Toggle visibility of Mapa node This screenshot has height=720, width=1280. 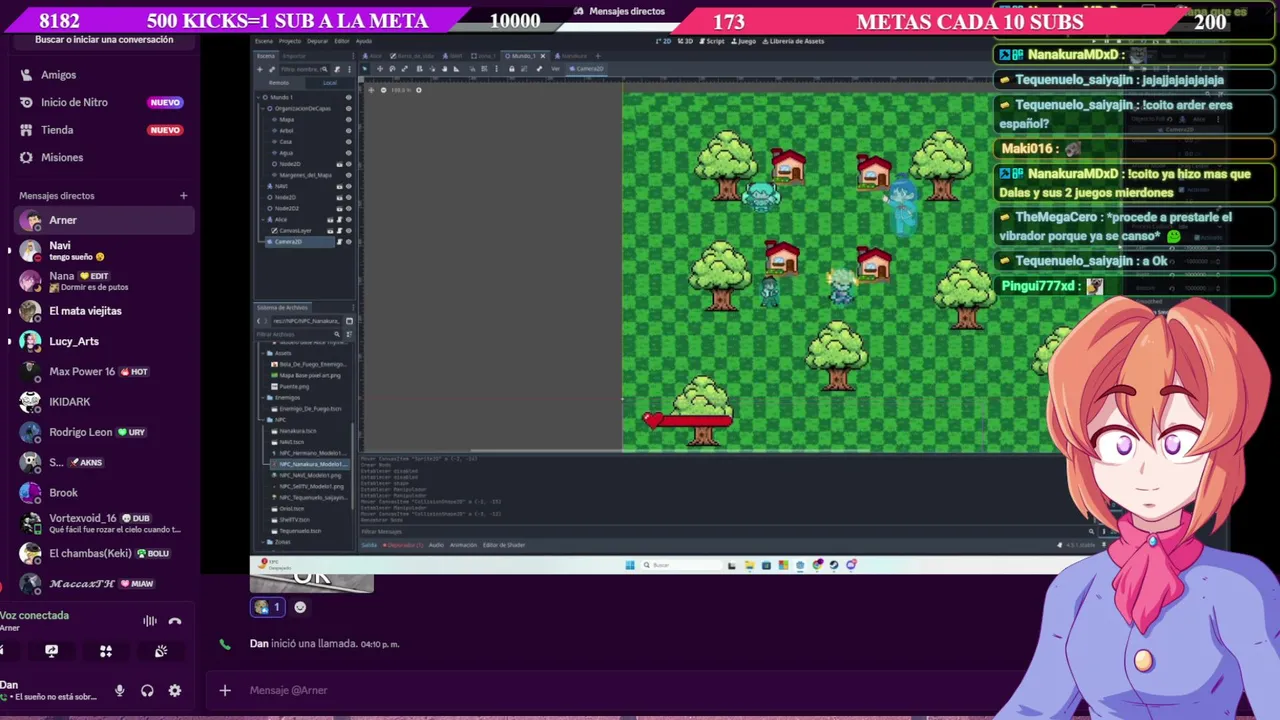pos(349,119)
